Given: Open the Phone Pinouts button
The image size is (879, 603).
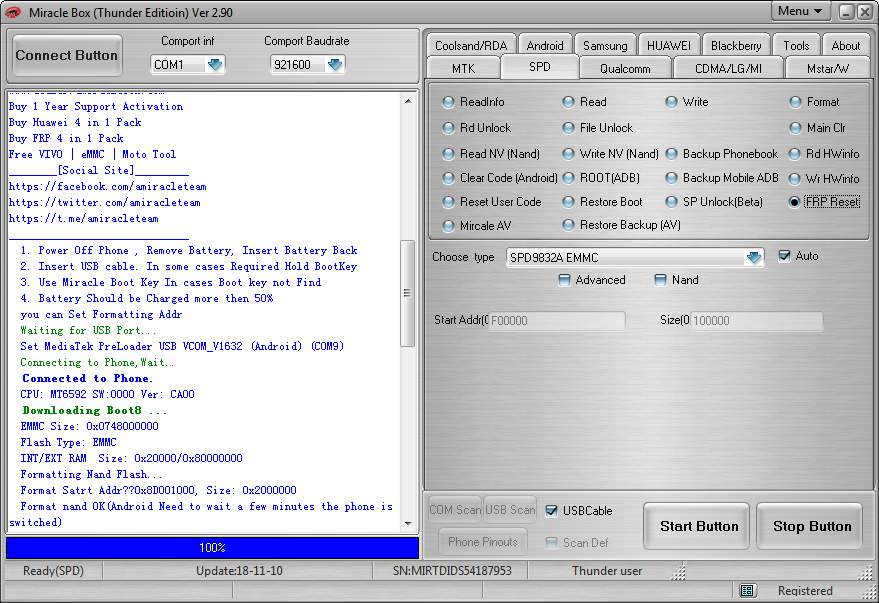Looking at the screenshot, I should [483, 542].
